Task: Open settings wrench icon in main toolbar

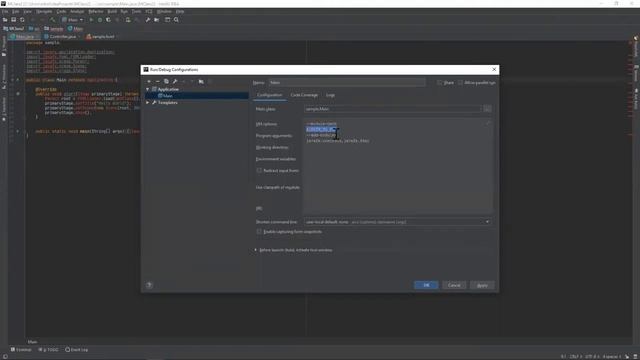Action: coord(147,20)
